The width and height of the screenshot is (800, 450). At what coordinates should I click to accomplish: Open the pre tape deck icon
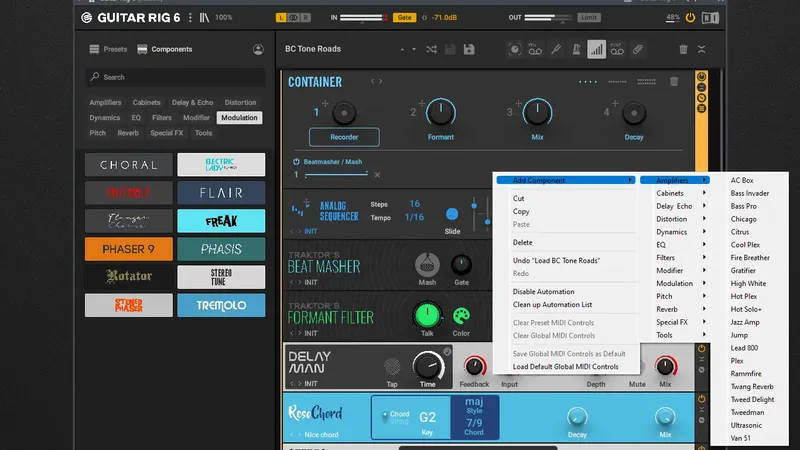click(535, 49)
